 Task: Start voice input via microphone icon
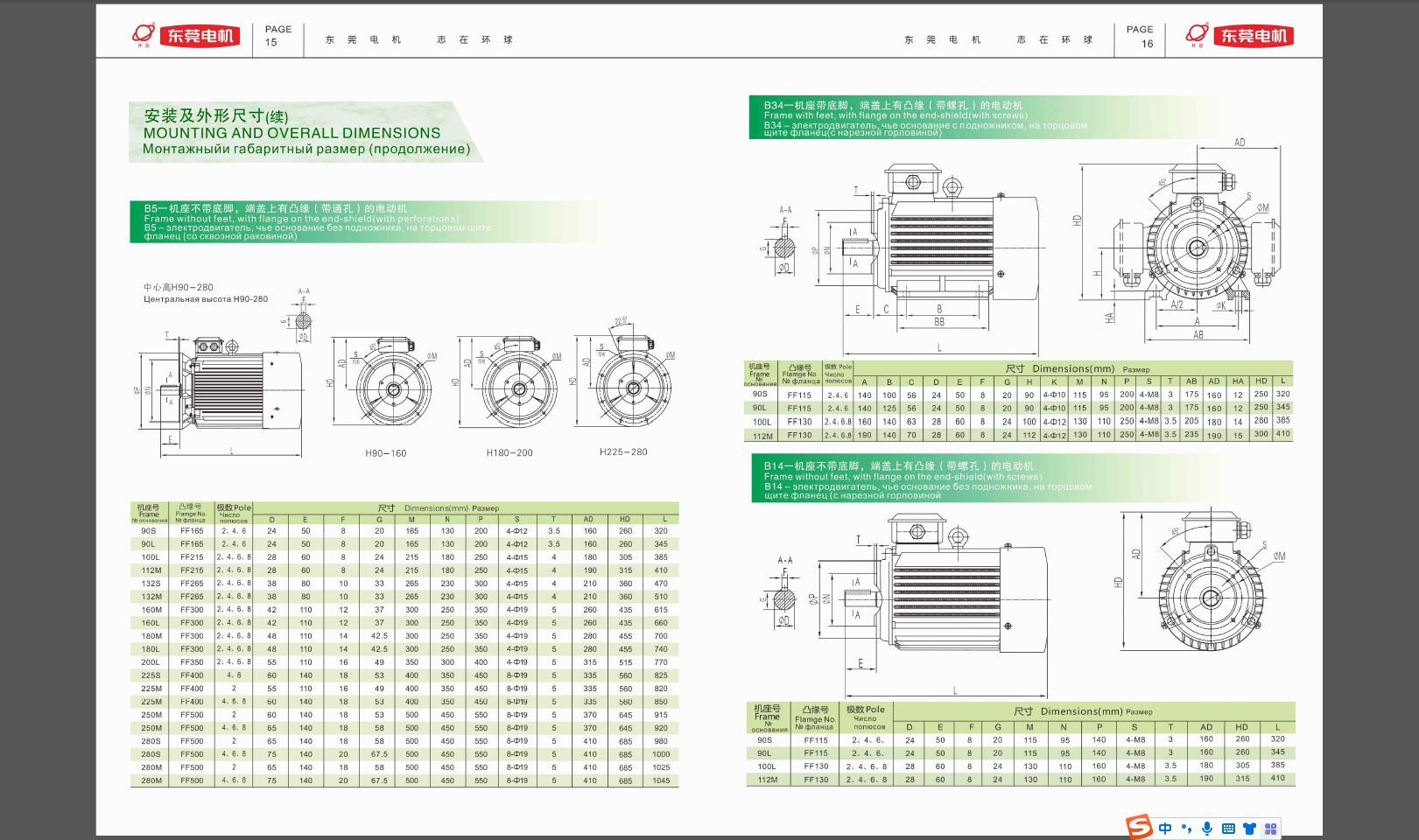[1207, 829]
